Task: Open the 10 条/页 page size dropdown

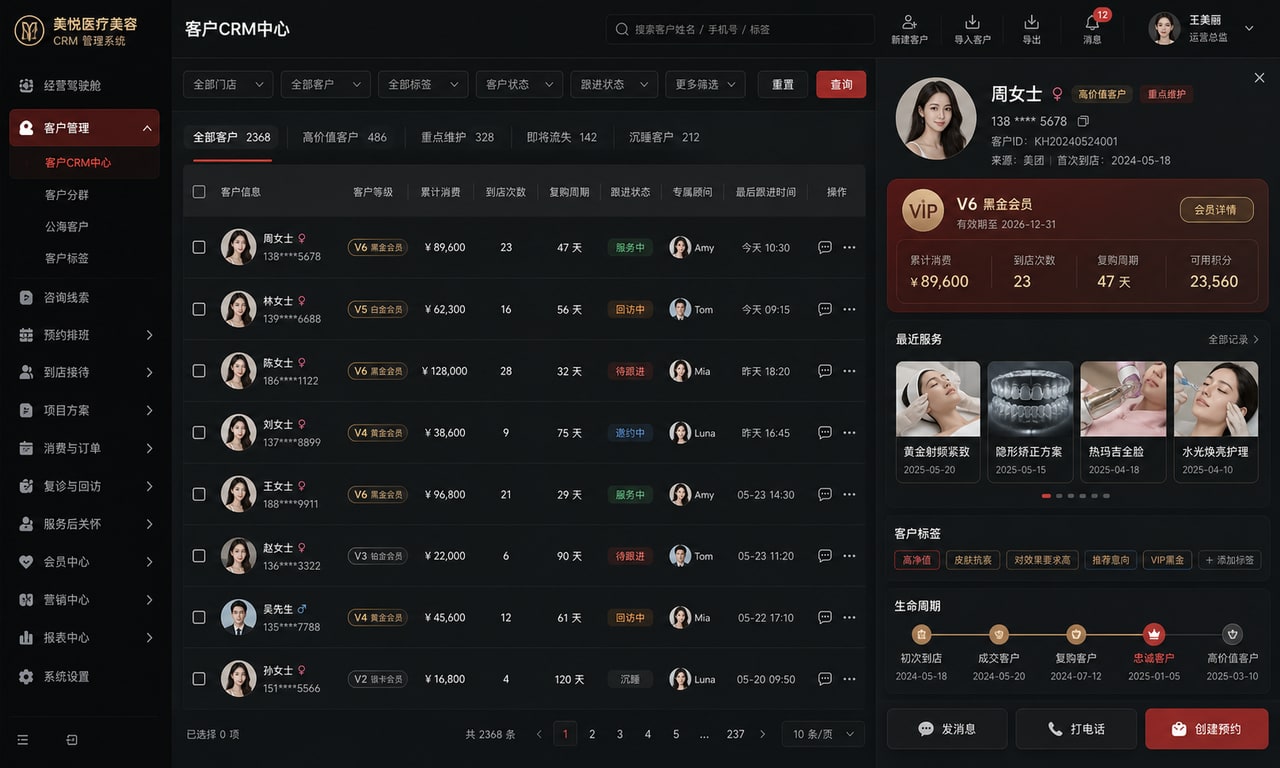Action: (x=823, y=734)
